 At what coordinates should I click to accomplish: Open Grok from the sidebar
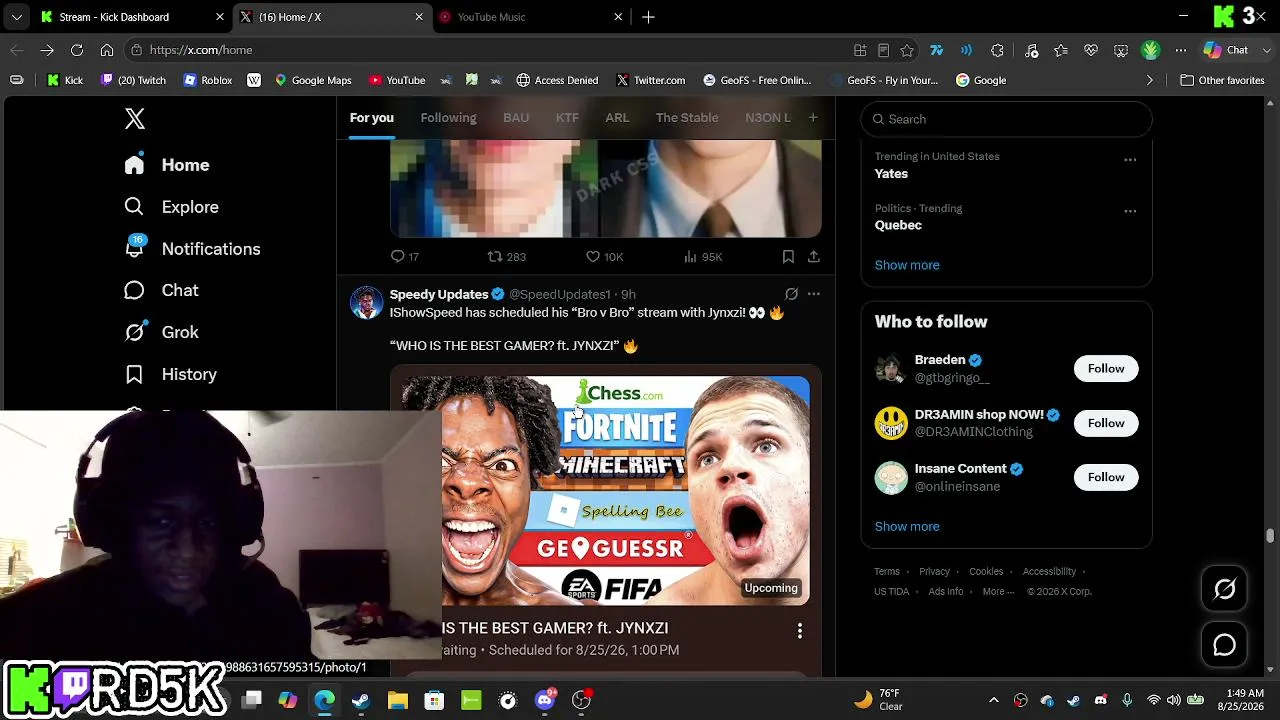point(161,332)
